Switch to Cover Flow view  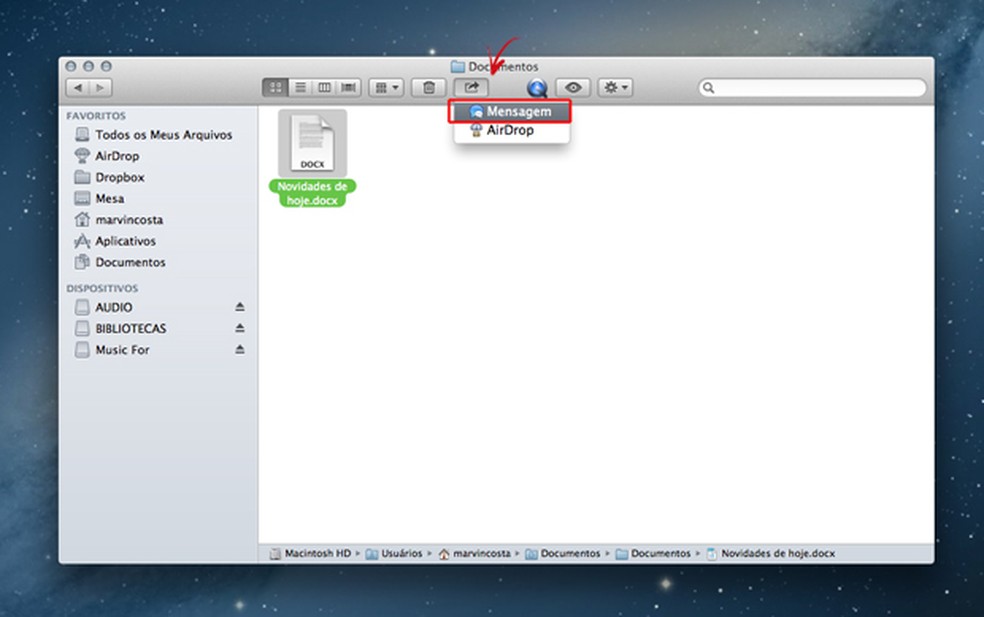pyautogui.click(x=348, y=88)
